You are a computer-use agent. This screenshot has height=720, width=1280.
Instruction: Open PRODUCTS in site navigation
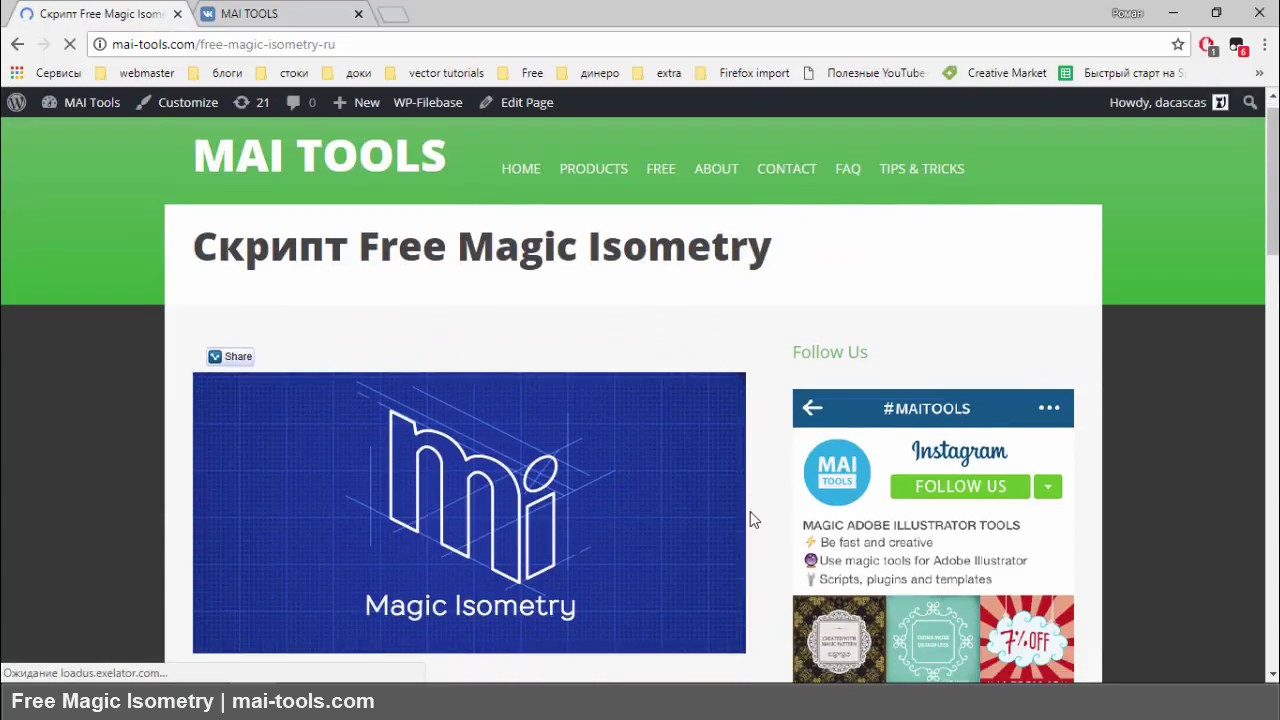(594, 169)
